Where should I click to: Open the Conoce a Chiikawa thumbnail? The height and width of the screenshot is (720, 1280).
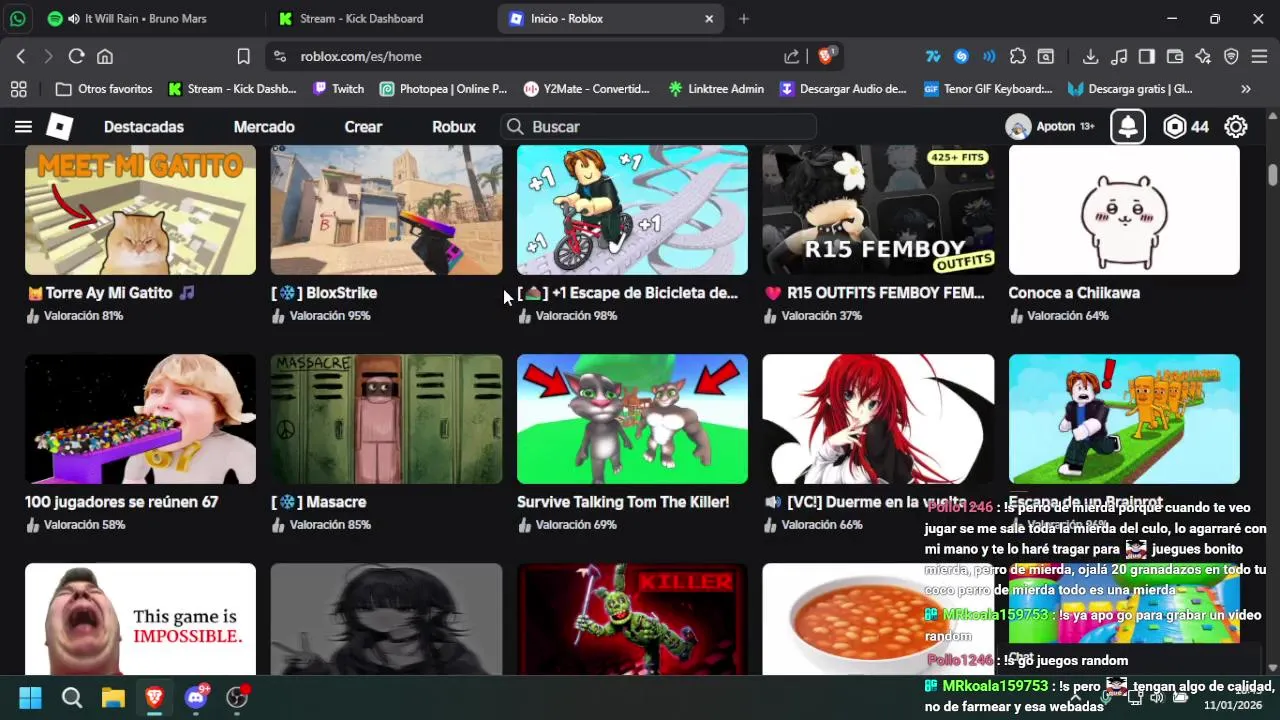1124,210
